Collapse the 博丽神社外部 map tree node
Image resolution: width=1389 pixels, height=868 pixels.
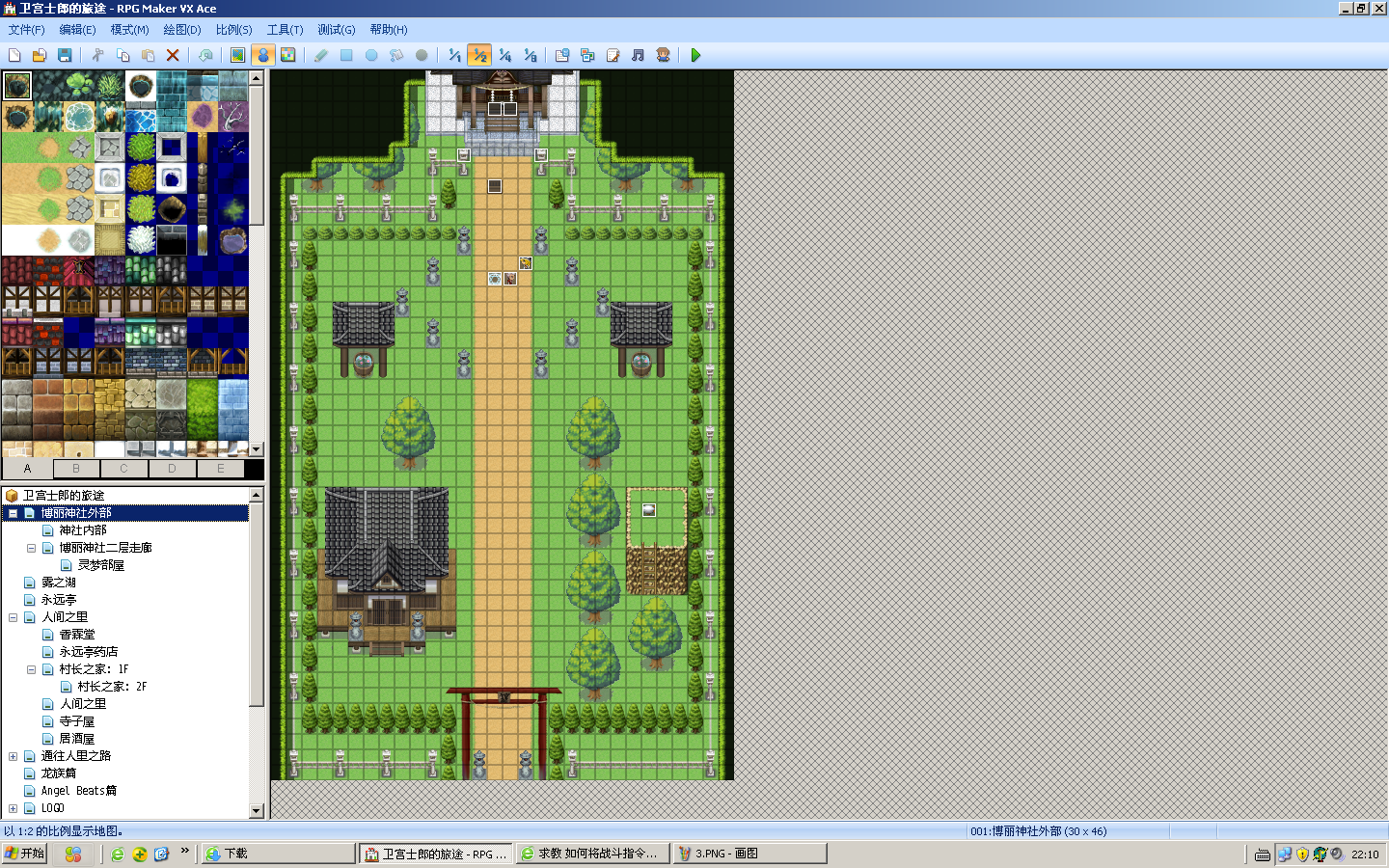(13, 513)
